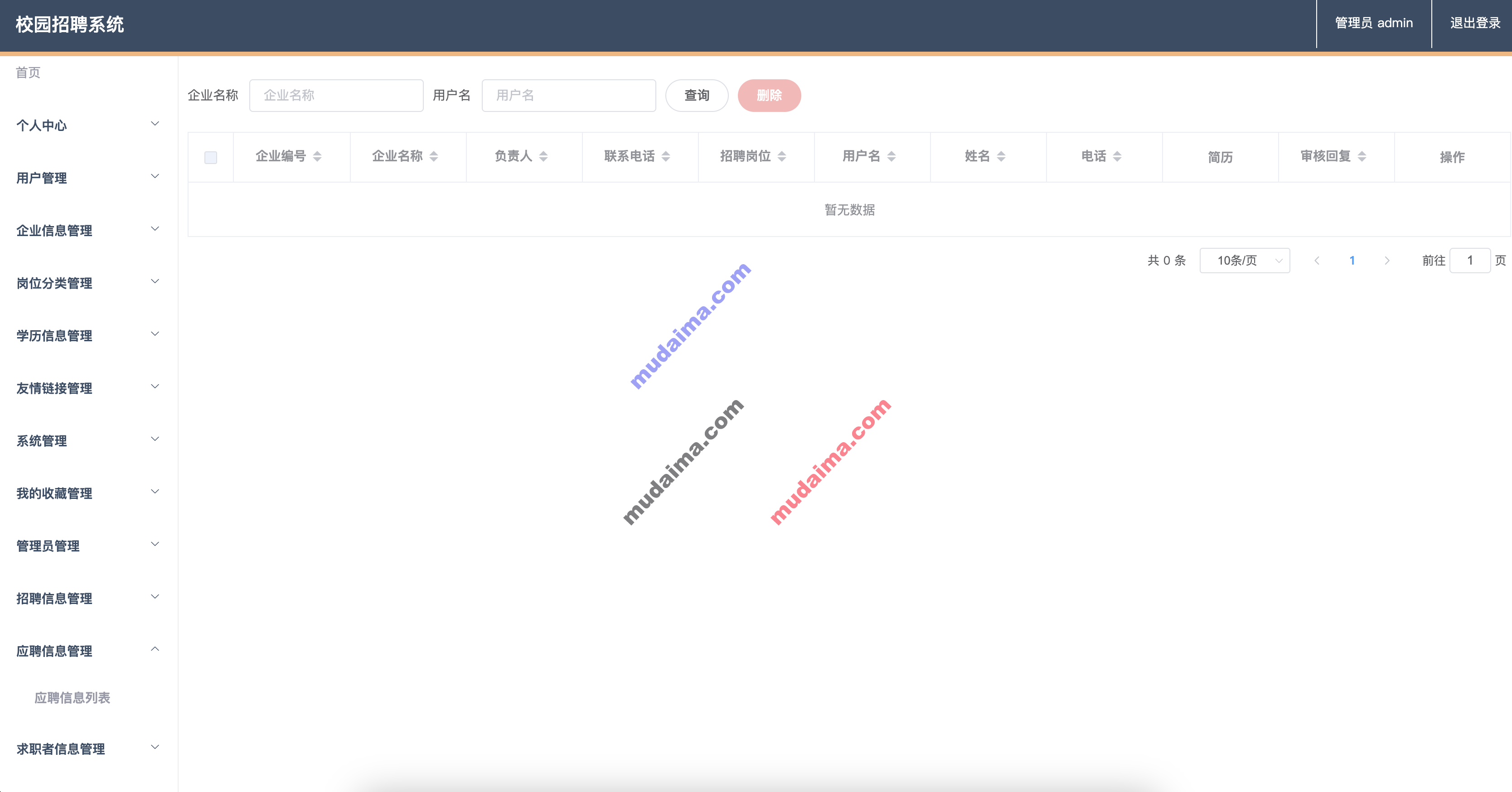Expand 用户管理 menu chevron
This screenshot has width=1512, height=792.
tap(155, 177)
